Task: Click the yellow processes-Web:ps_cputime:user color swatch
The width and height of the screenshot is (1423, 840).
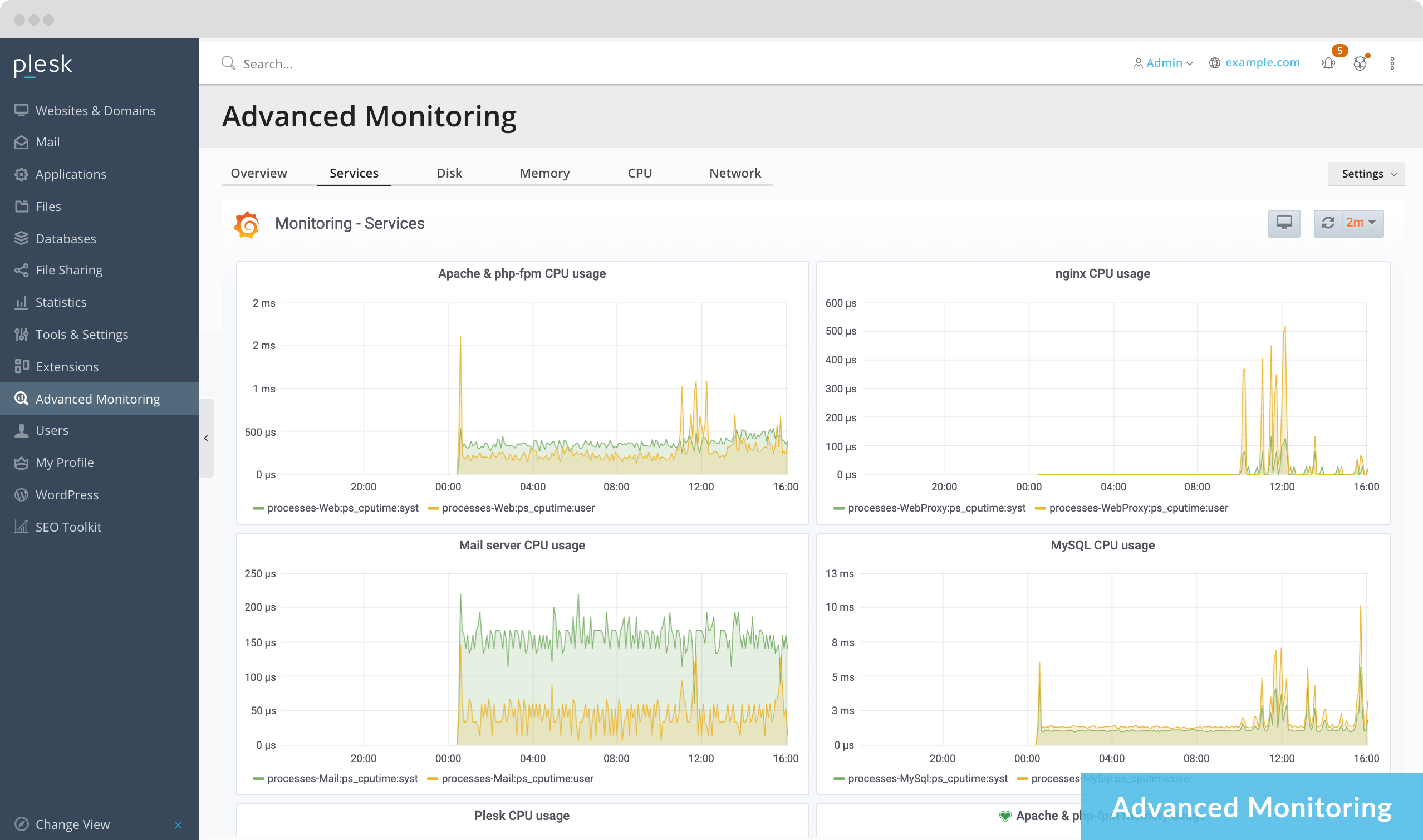Action: [434, 508]
